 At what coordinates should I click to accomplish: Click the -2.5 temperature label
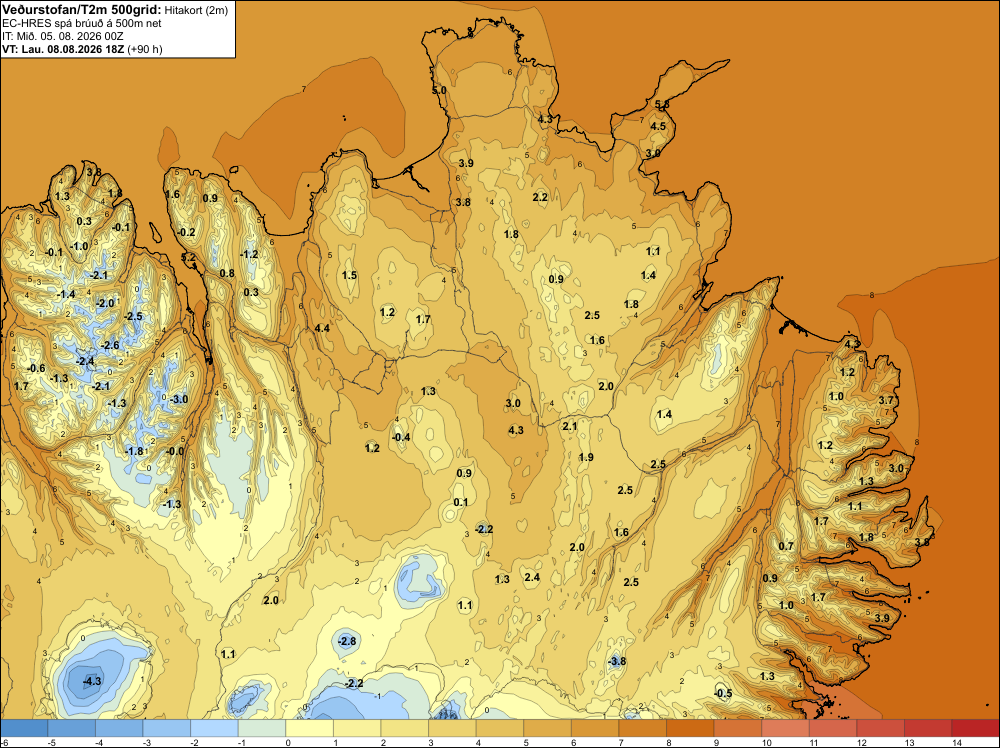133,316
